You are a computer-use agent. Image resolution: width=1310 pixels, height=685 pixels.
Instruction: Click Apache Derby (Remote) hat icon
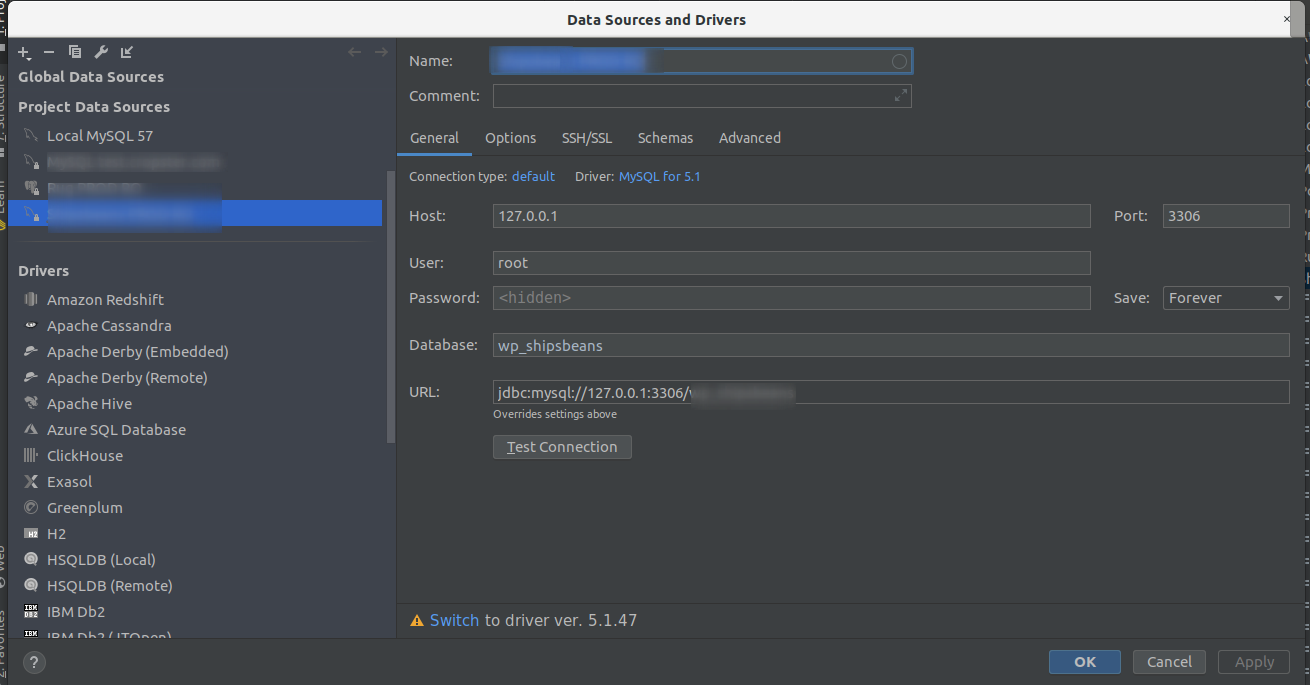pos(31,377)
